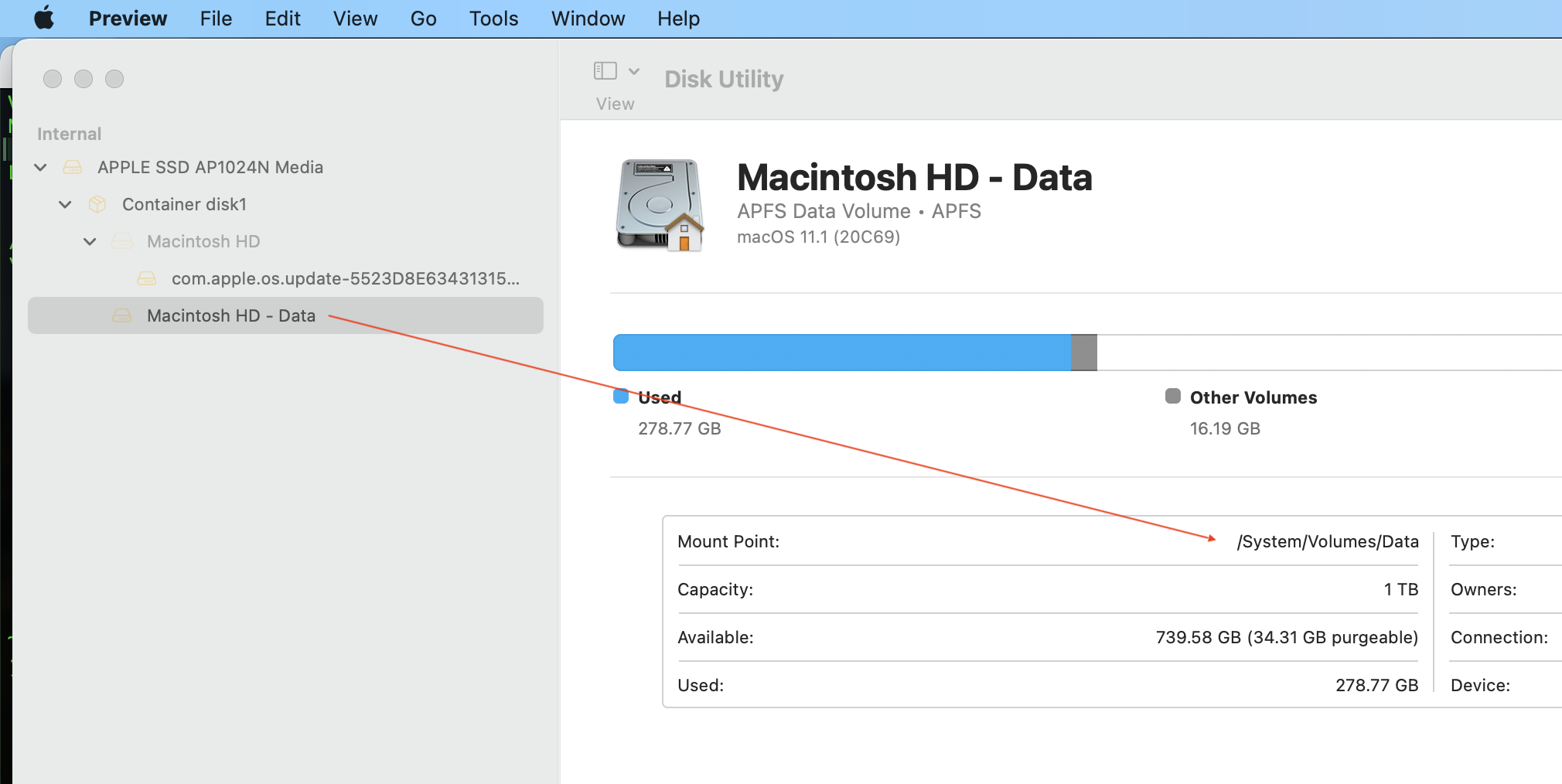
Task: Open the Go menu
Action: [x=423, y=19]
